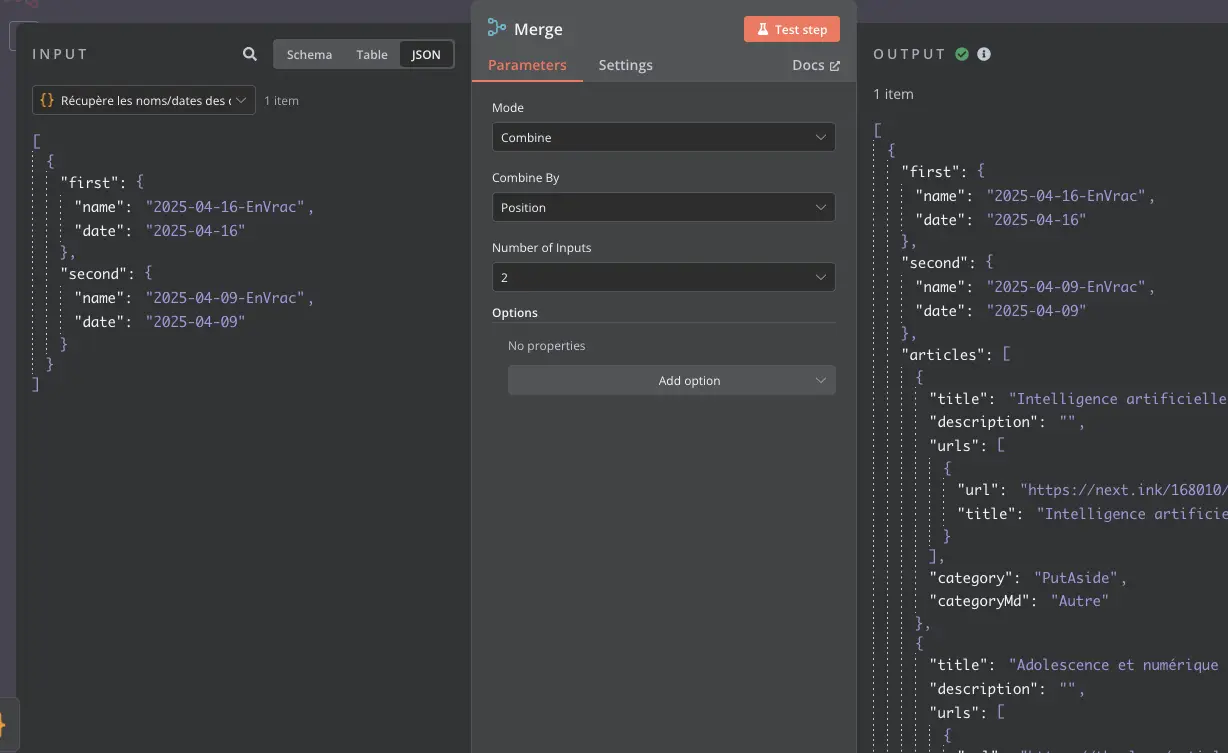Switch input view to Table
This screenshot has width=1228, height=753.
point(372,54)
